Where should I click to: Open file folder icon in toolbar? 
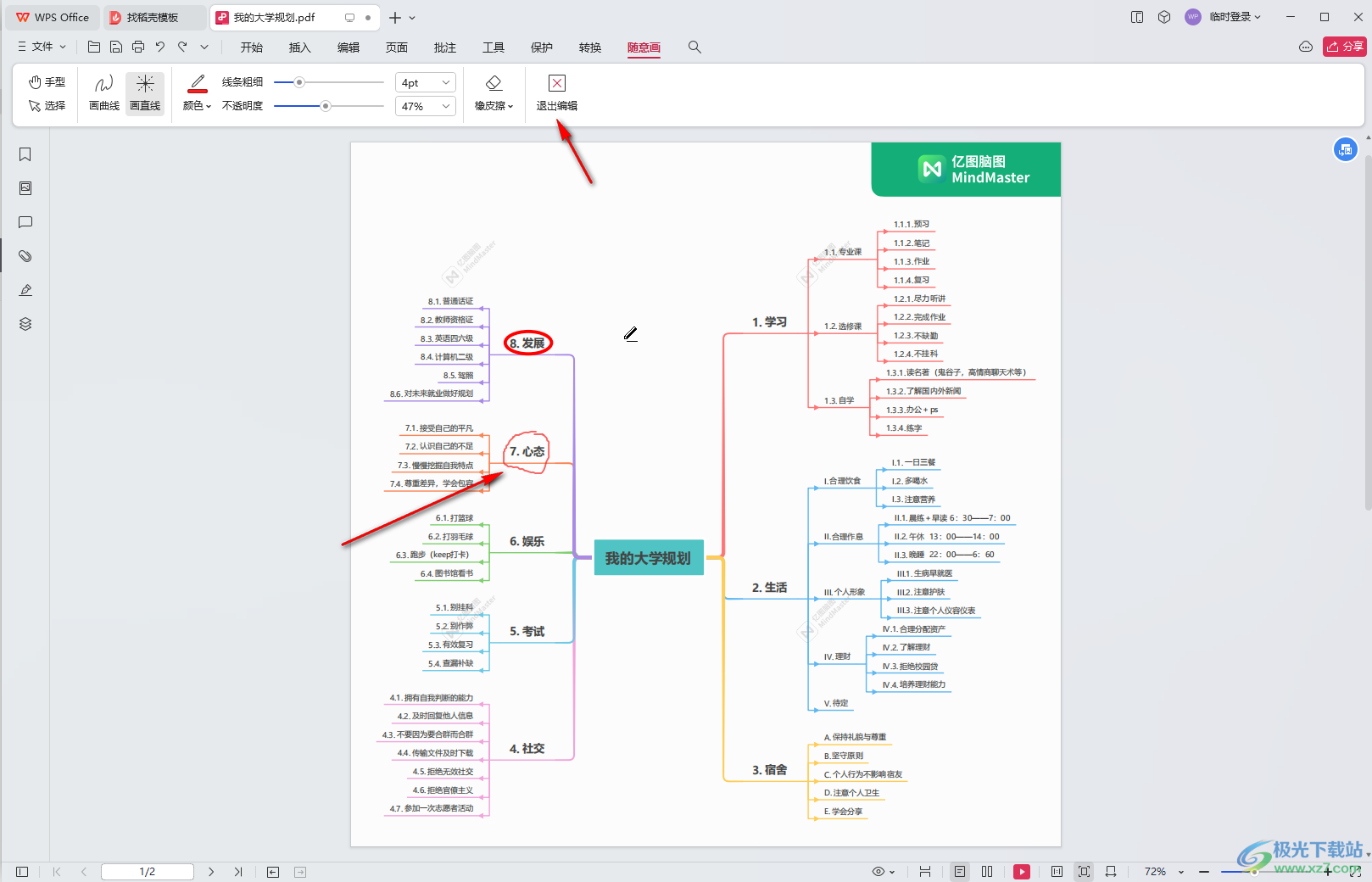pyautogui.click(x=94, y=47)
